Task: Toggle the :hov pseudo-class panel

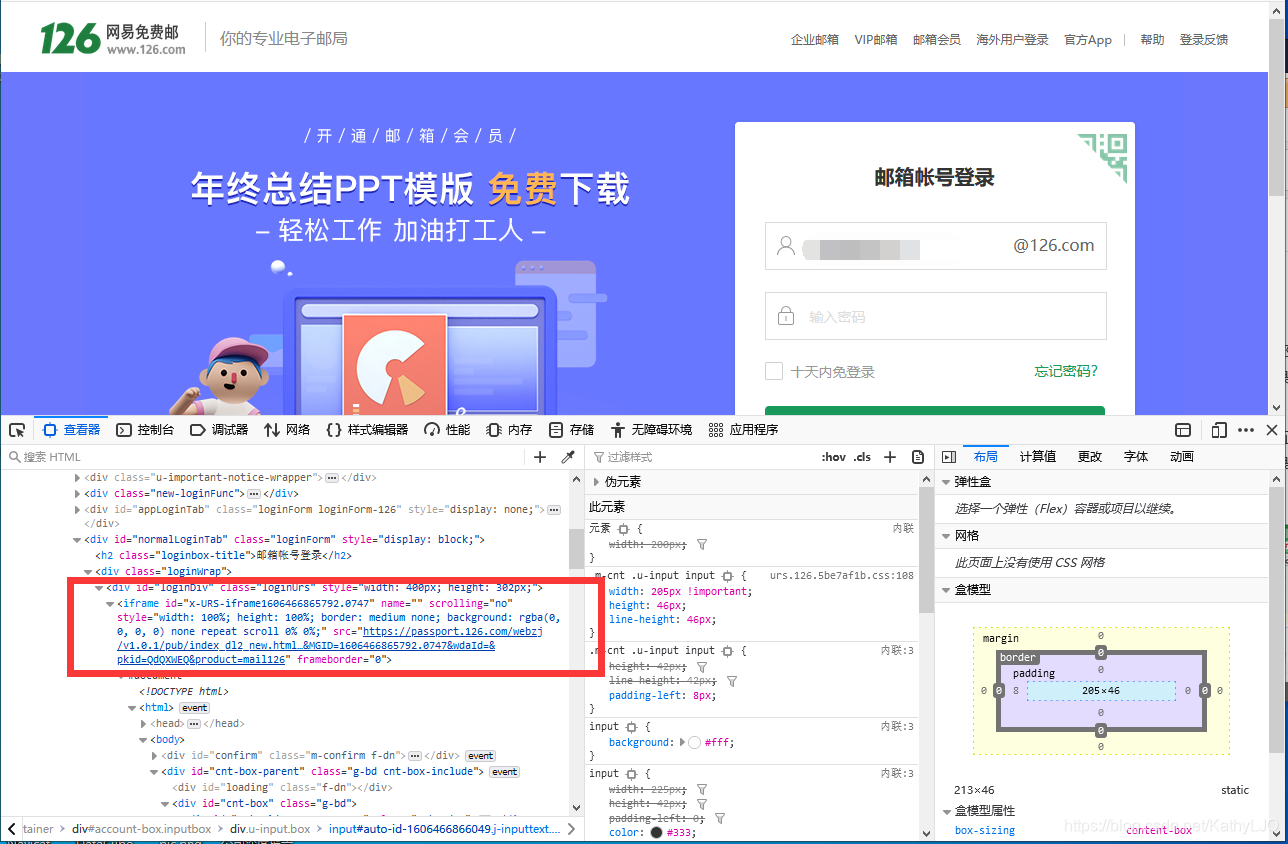Action: point(833,456)
